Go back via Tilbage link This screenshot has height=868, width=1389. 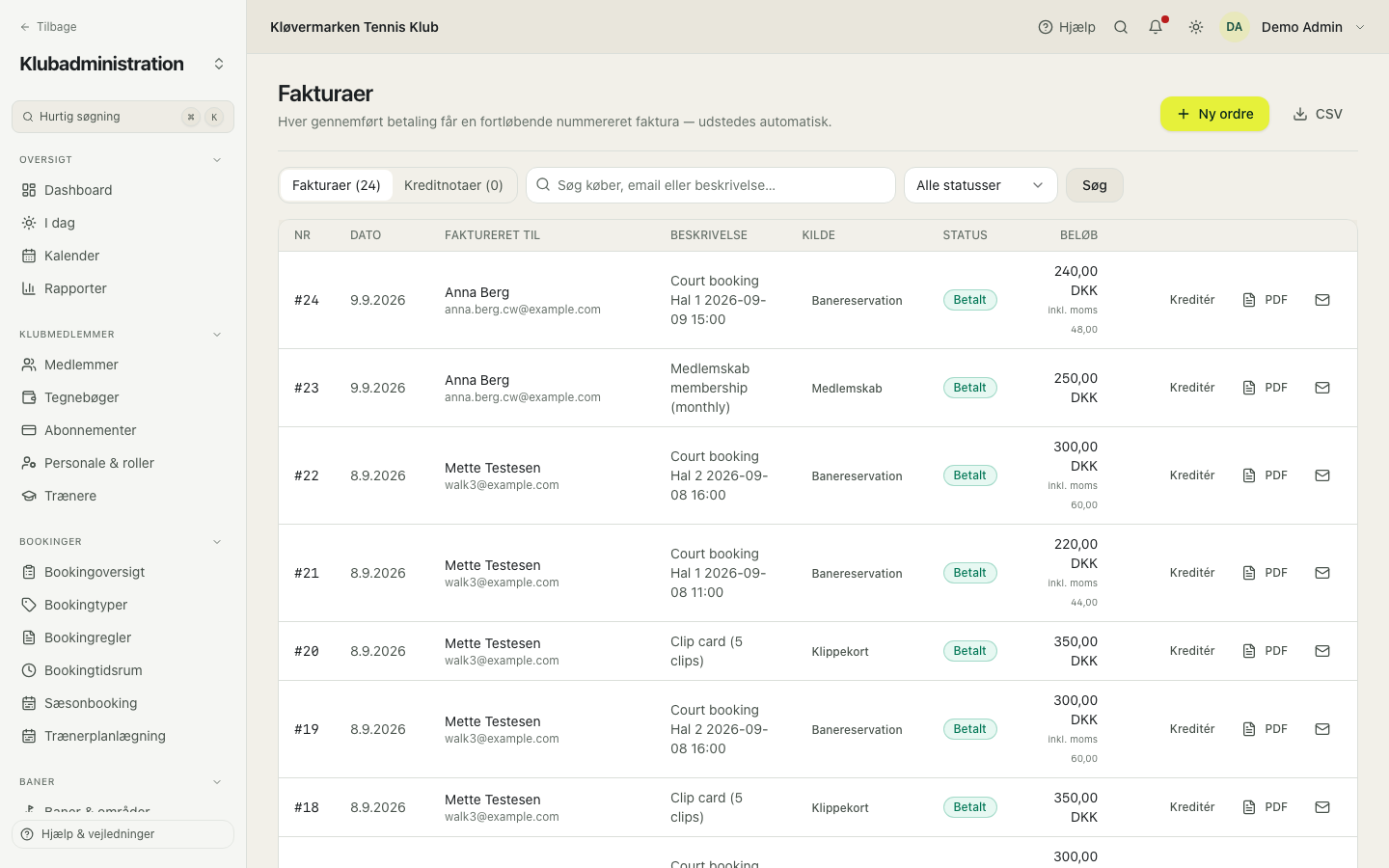tap(48, 27)
